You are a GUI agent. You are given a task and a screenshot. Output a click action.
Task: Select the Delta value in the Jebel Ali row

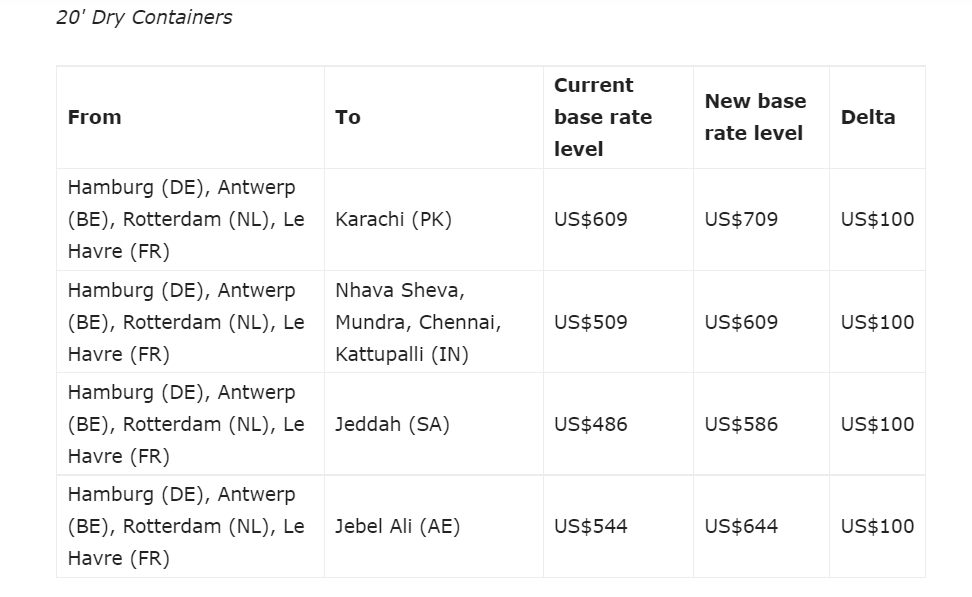(x=877, y=526)
